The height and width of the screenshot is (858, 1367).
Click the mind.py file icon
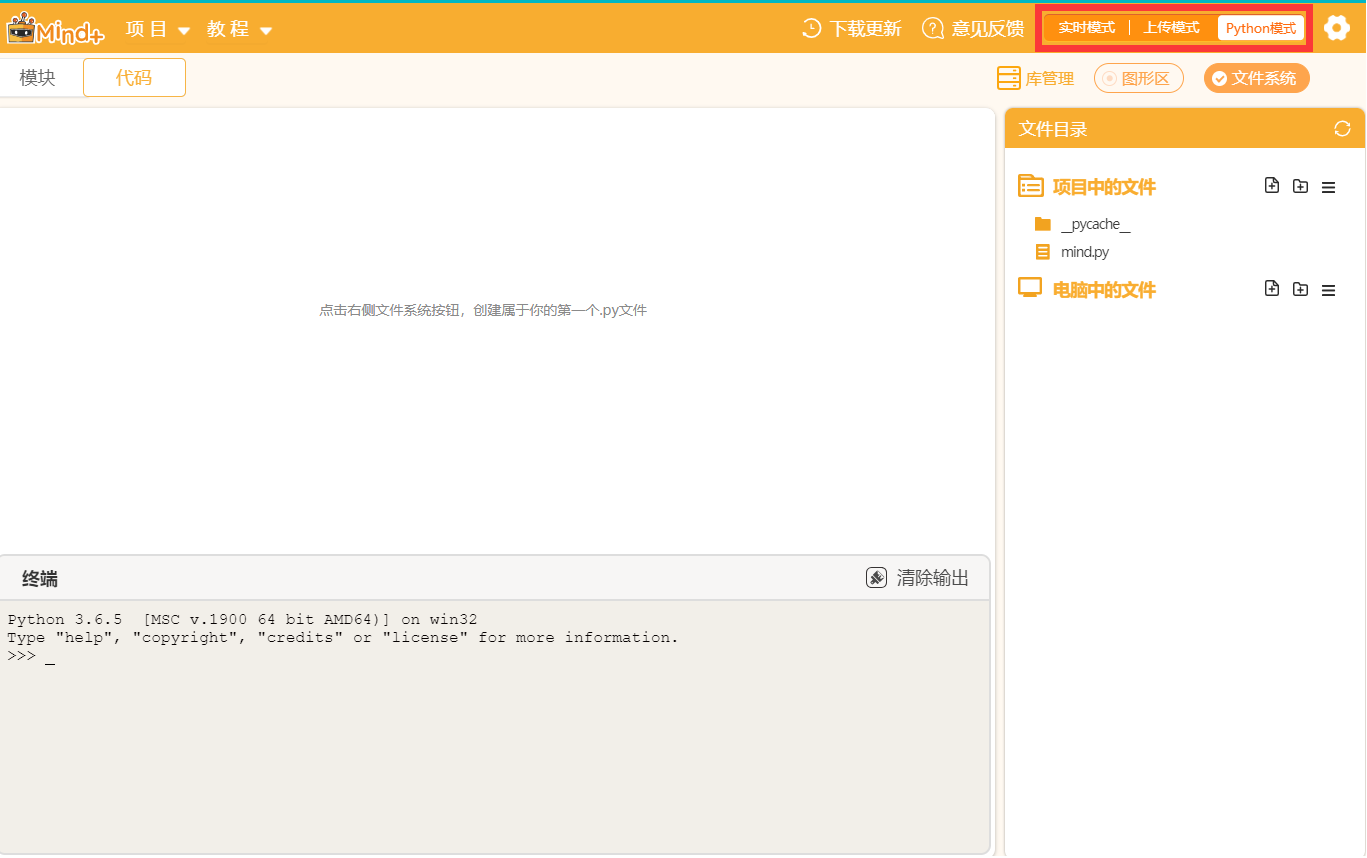1043,252
